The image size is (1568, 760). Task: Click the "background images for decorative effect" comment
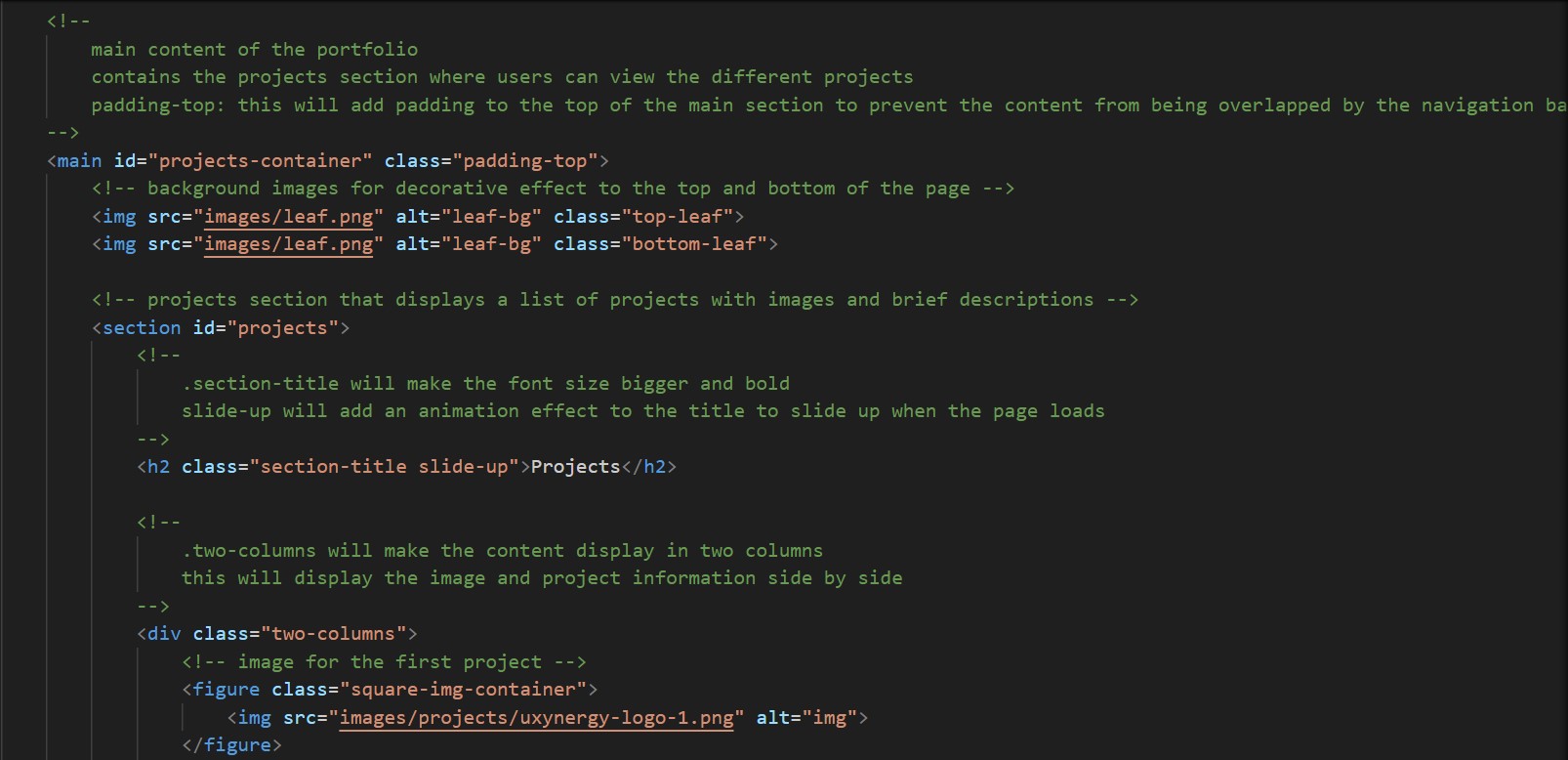coord(553,189)
